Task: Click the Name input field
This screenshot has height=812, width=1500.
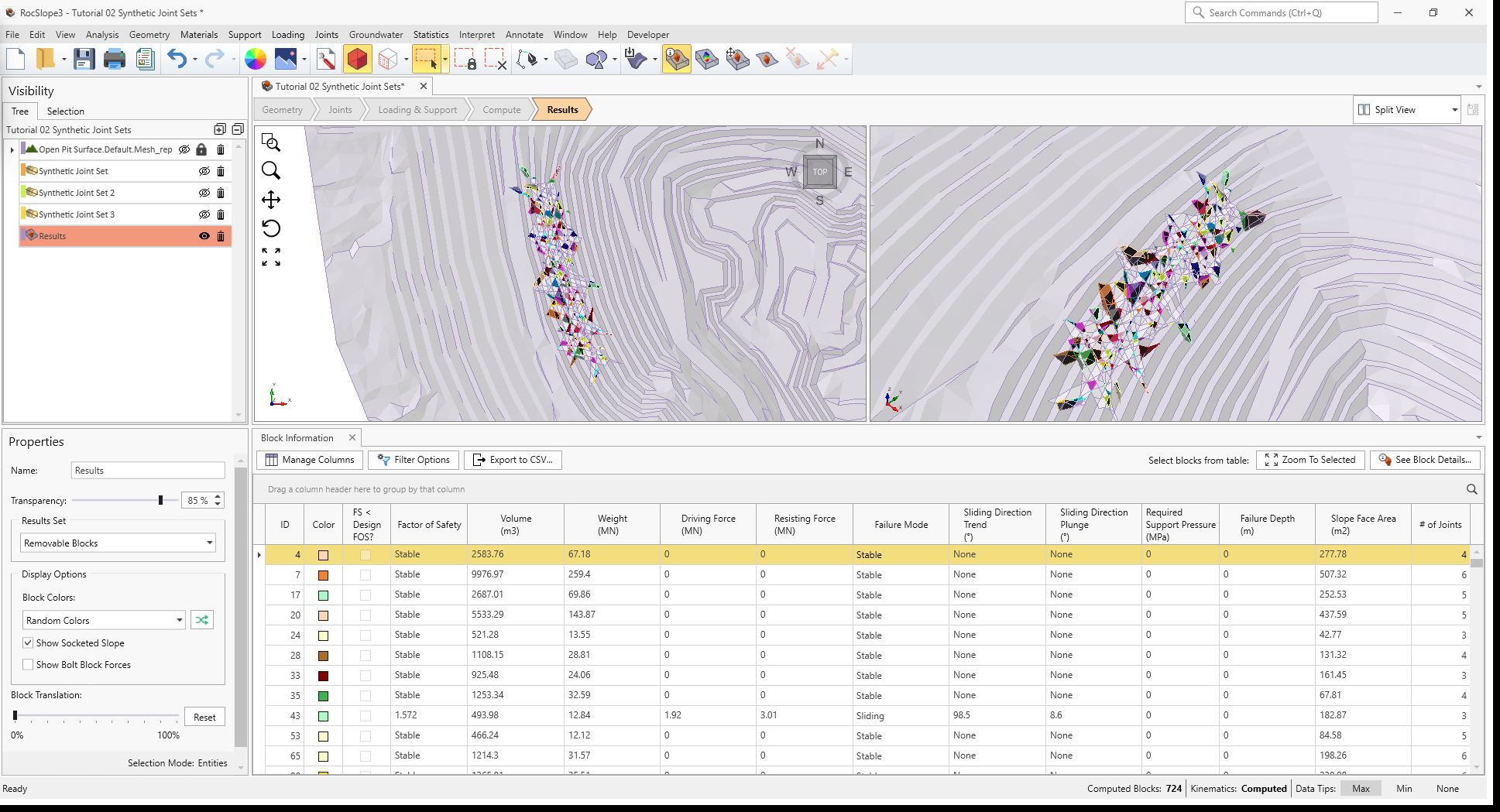Action: click(x=148, y=471)
